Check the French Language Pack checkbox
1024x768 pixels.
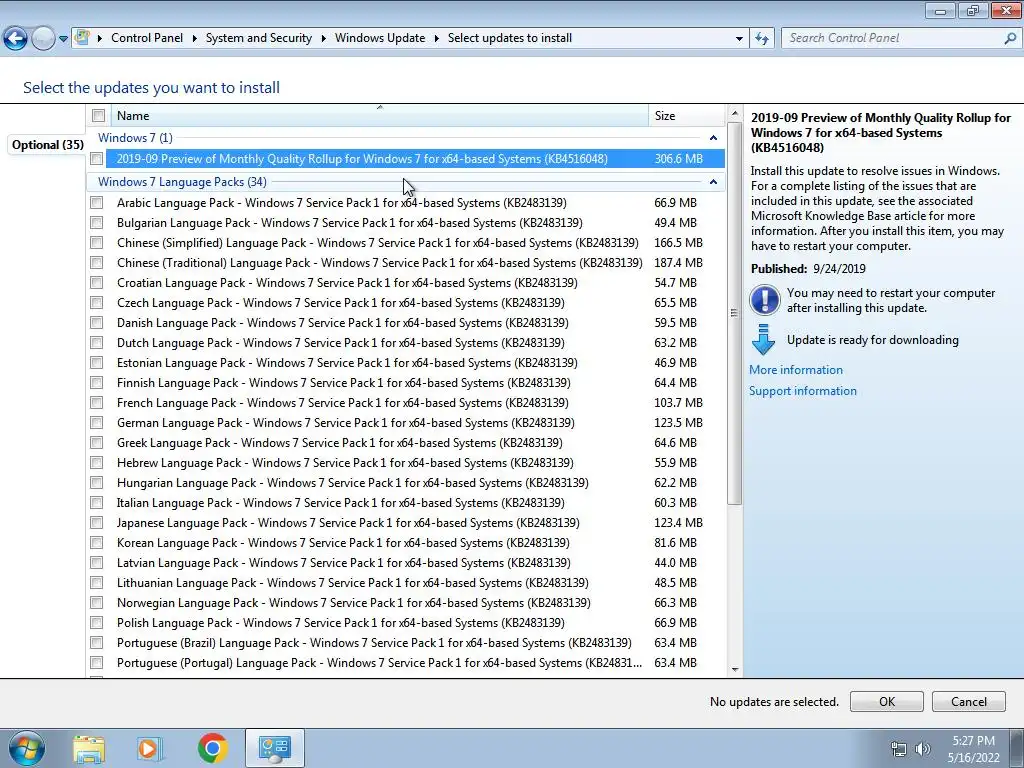tap(97, 403)
